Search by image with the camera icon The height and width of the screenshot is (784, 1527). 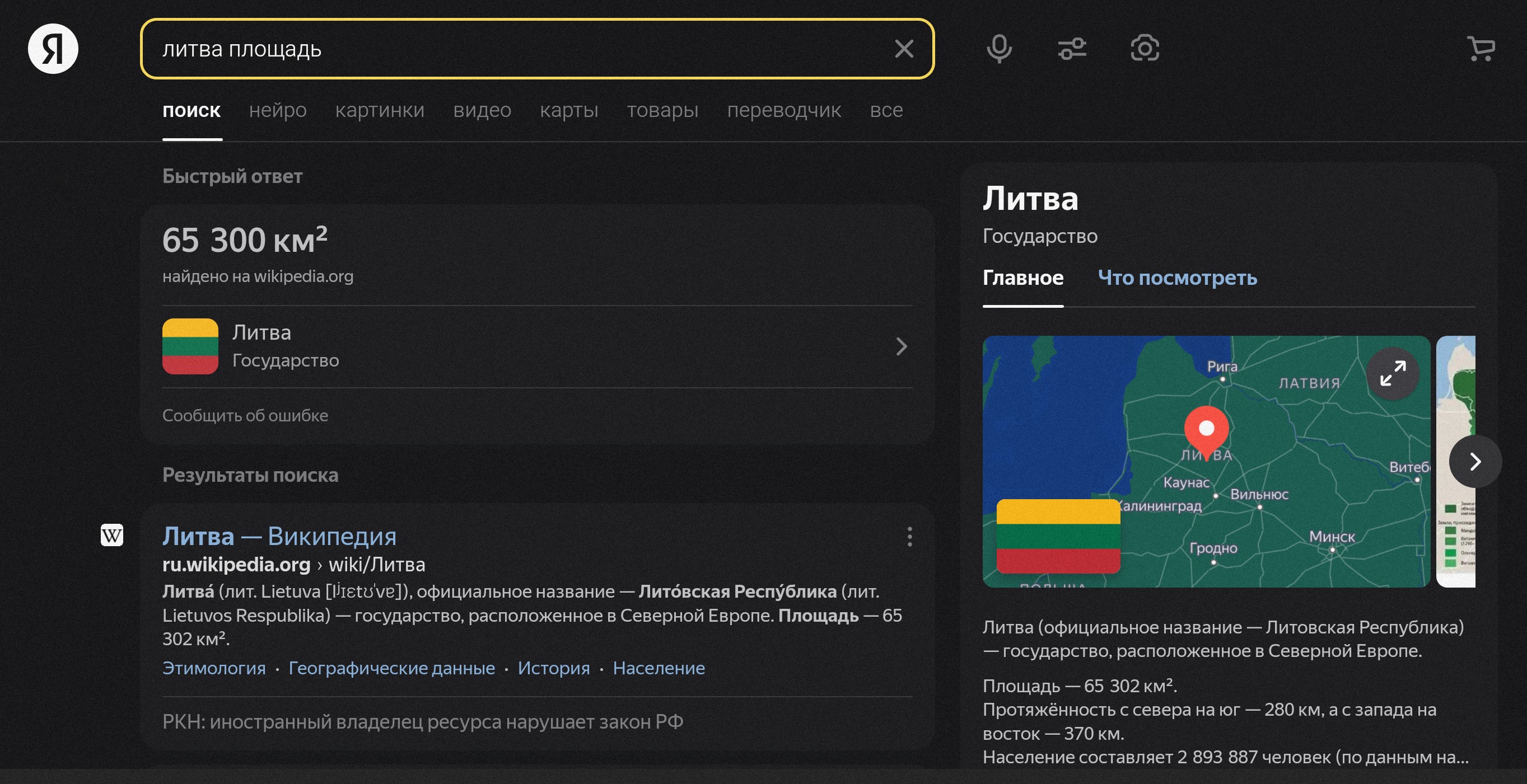coord(1145,49)
